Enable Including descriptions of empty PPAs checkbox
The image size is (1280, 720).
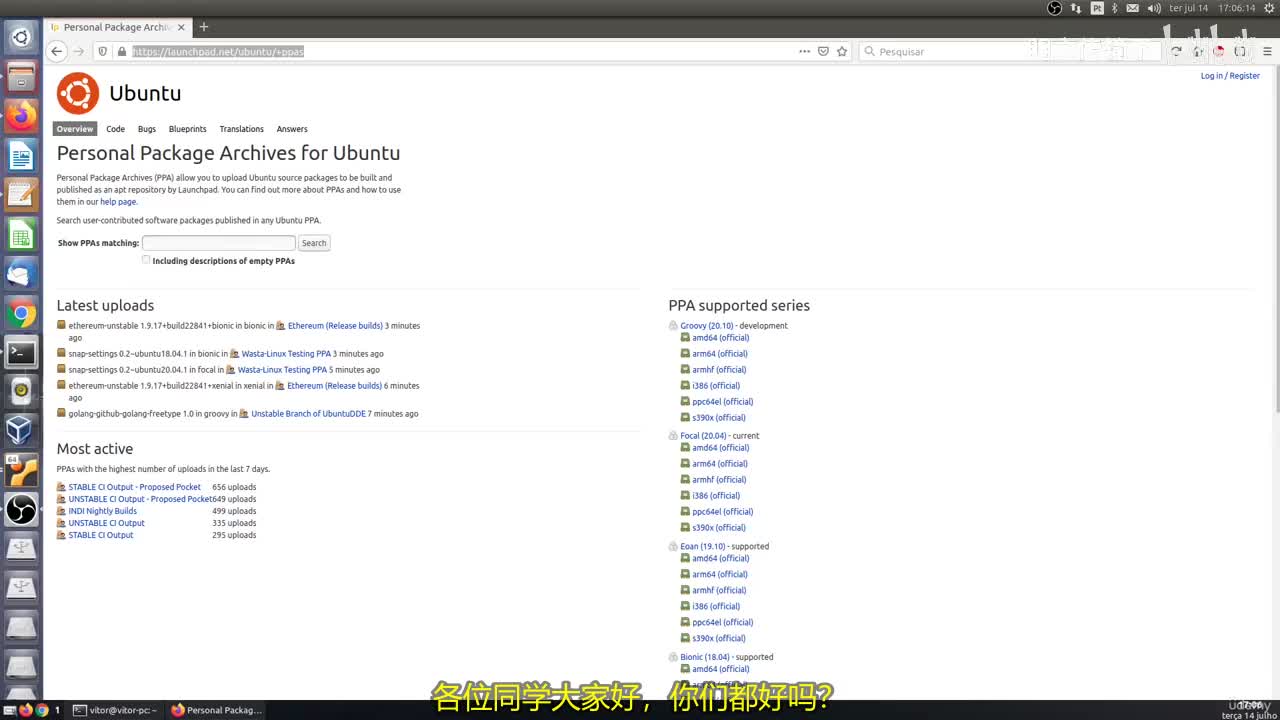146,260
